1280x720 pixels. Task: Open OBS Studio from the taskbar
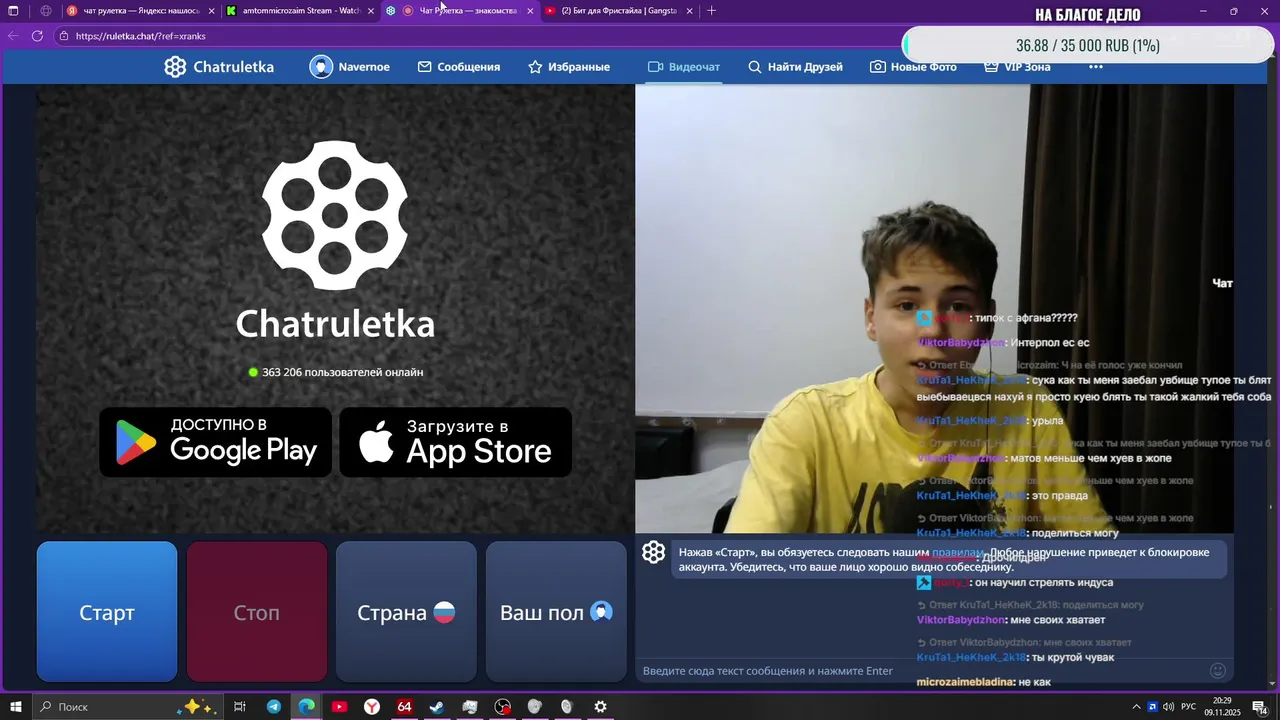pyautogui.click(x=503, y=707)
